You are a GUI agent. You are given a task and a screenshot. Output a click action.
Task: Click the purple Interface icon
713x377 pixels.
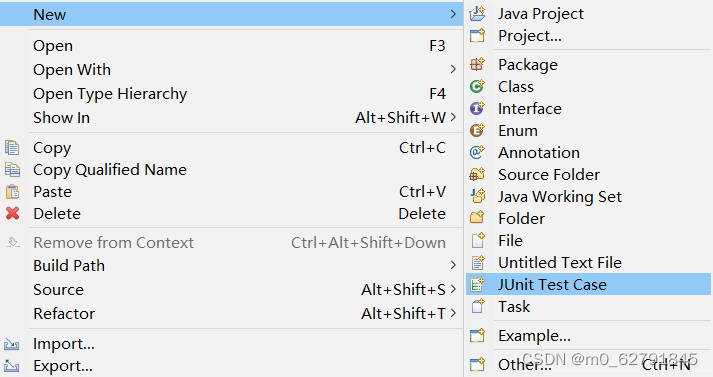[477, 108]
